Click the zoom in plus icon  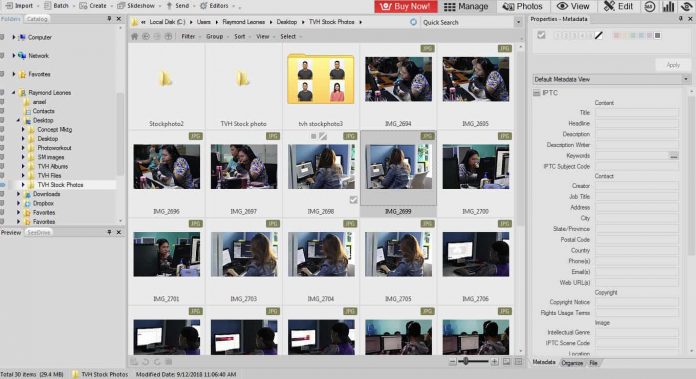coord(494,362)
